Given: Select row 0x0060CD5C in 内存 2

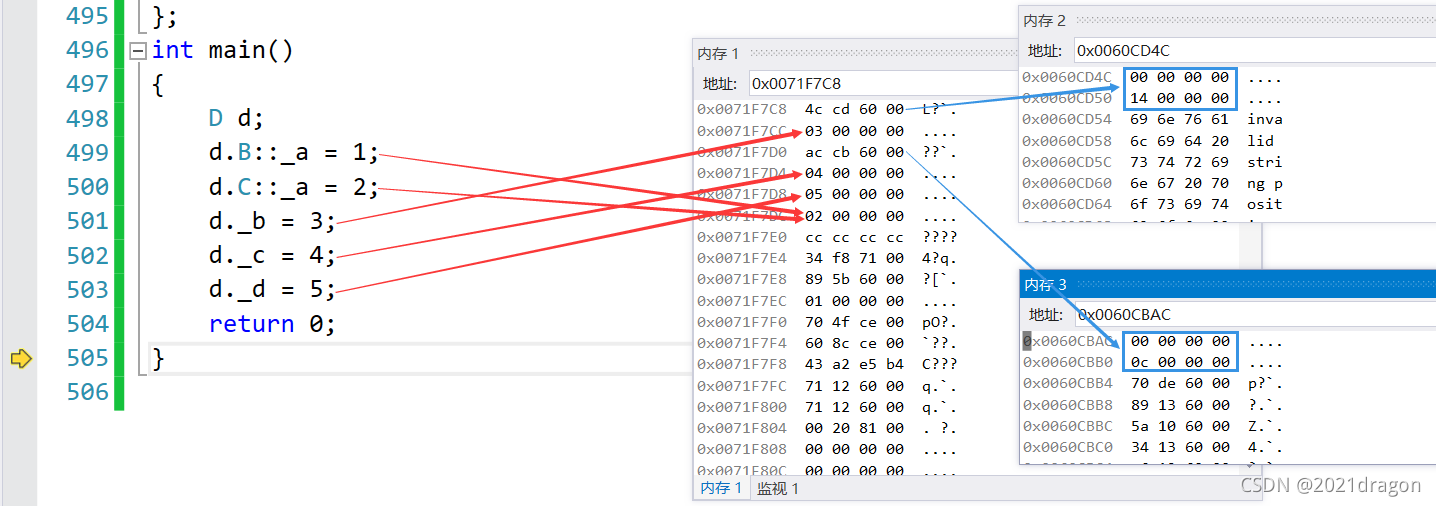Looking at the screenshot, I should (1153, 162).
